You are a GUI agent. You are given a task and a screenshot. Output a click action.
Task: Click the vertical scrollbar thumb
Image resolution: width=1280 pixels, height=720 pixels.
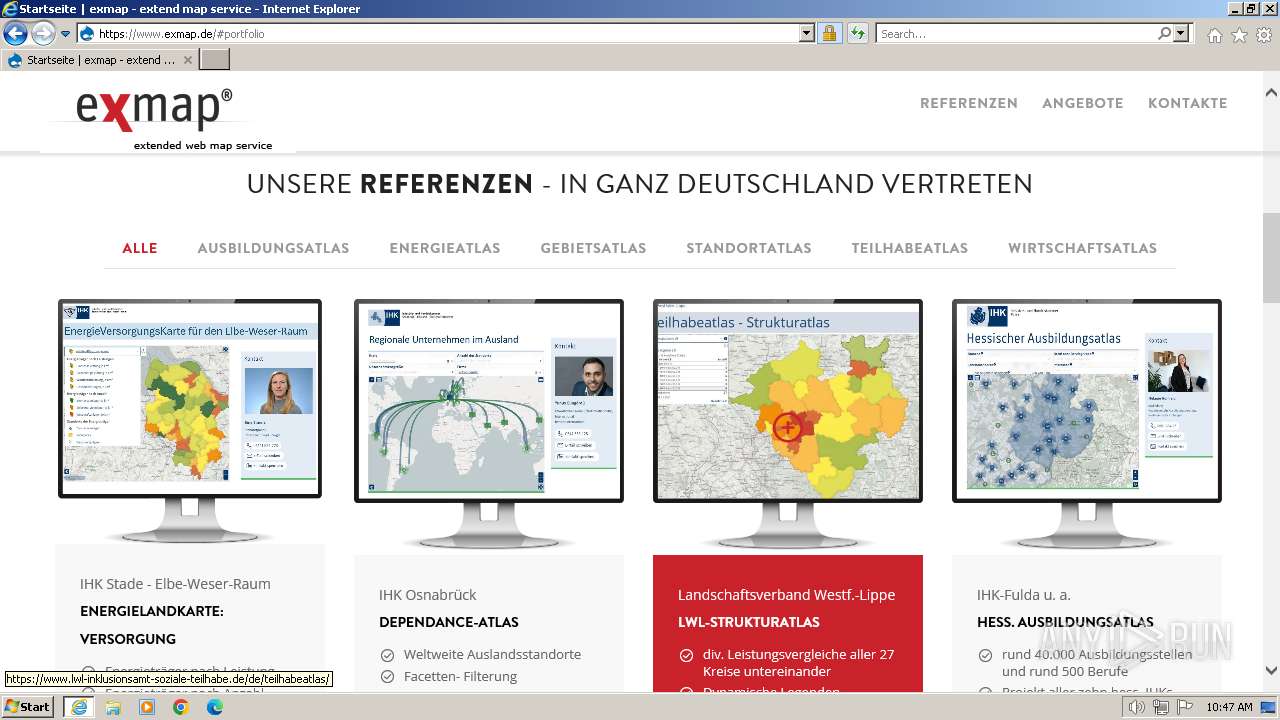click(x=1271, y=258)
